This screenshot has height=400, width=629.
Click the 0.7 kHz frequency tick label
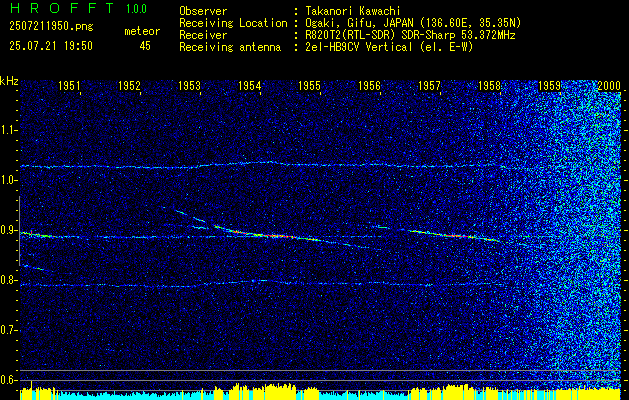pos(7,330)
